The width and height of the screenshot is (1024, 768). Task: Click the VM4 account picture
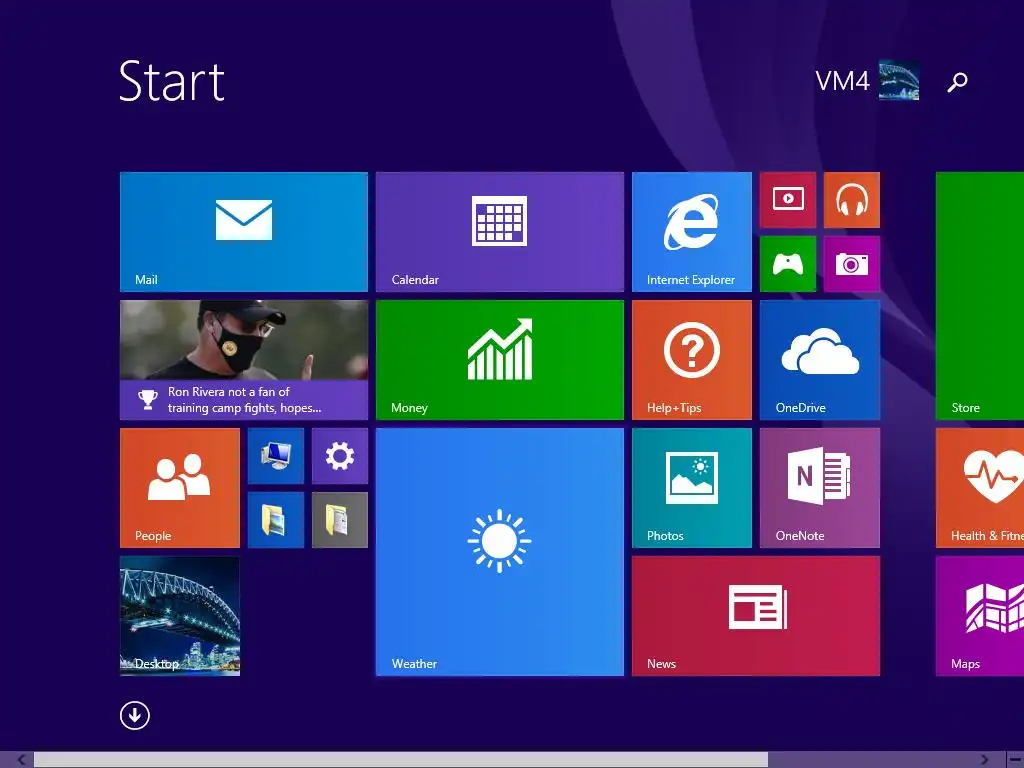point(899,80)
